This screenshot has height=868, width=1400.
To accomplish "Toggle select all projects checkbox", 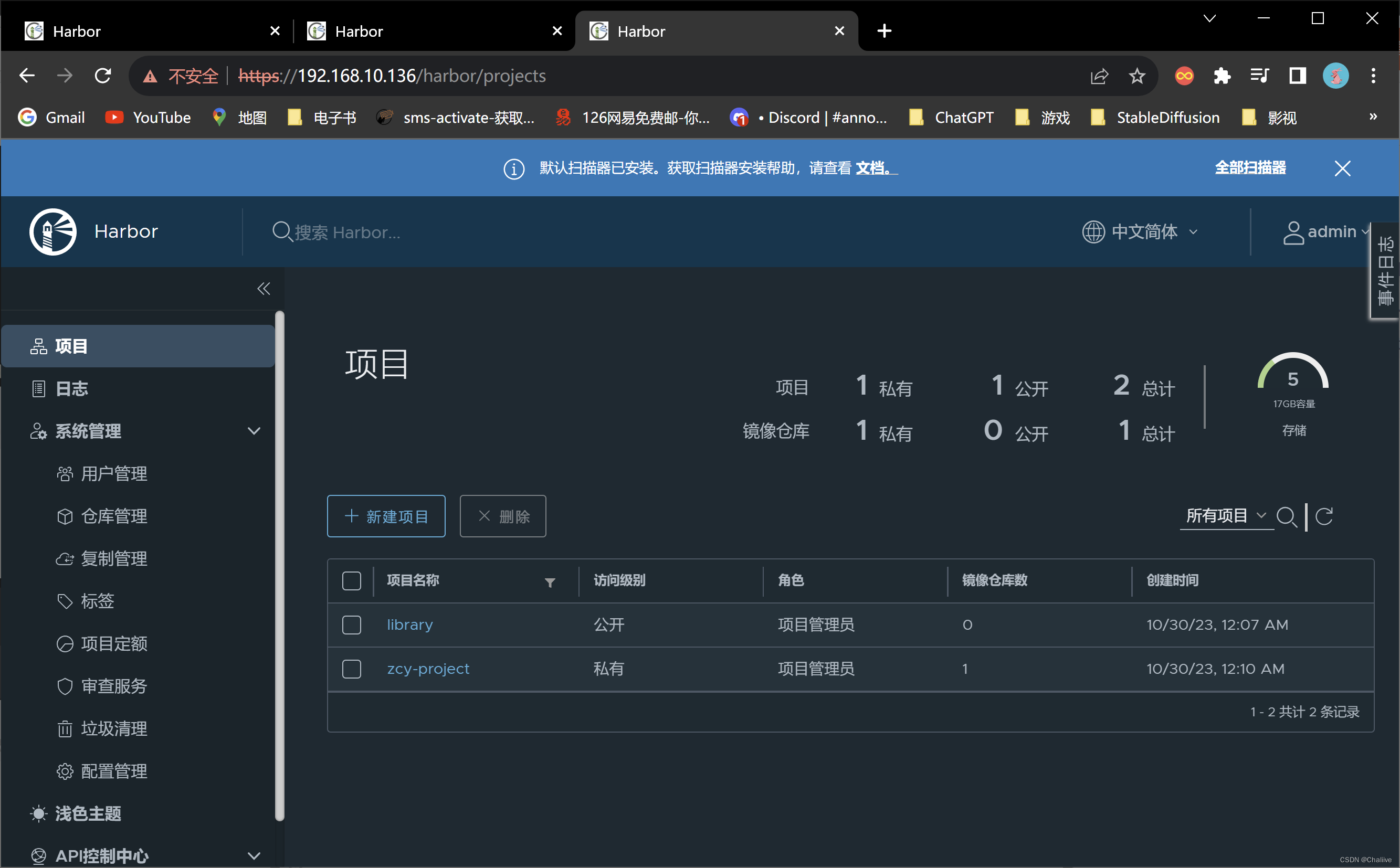I will coord(352,580).
